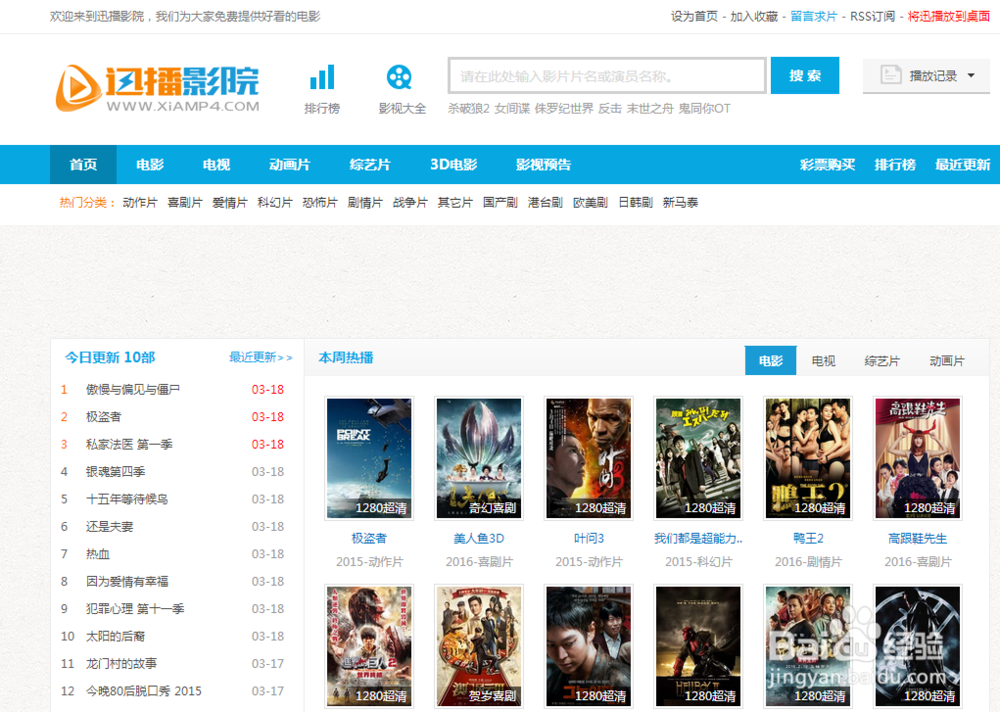Screen dimensions: 1000x712
Task: Click the 鸭王2 title link
Action: pos(808,538)
